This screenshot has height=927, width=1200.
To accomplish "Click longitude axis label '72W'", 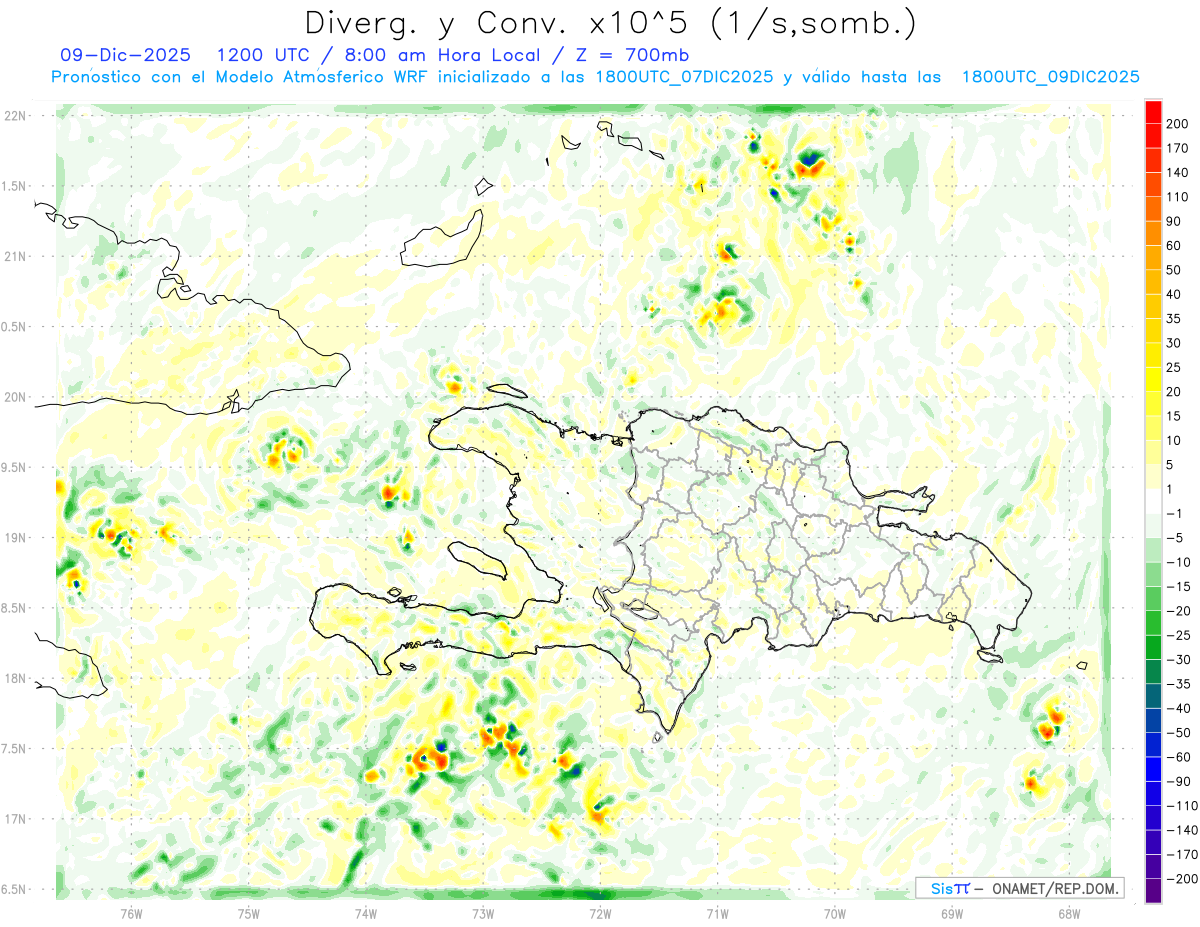I will (600, 914).
